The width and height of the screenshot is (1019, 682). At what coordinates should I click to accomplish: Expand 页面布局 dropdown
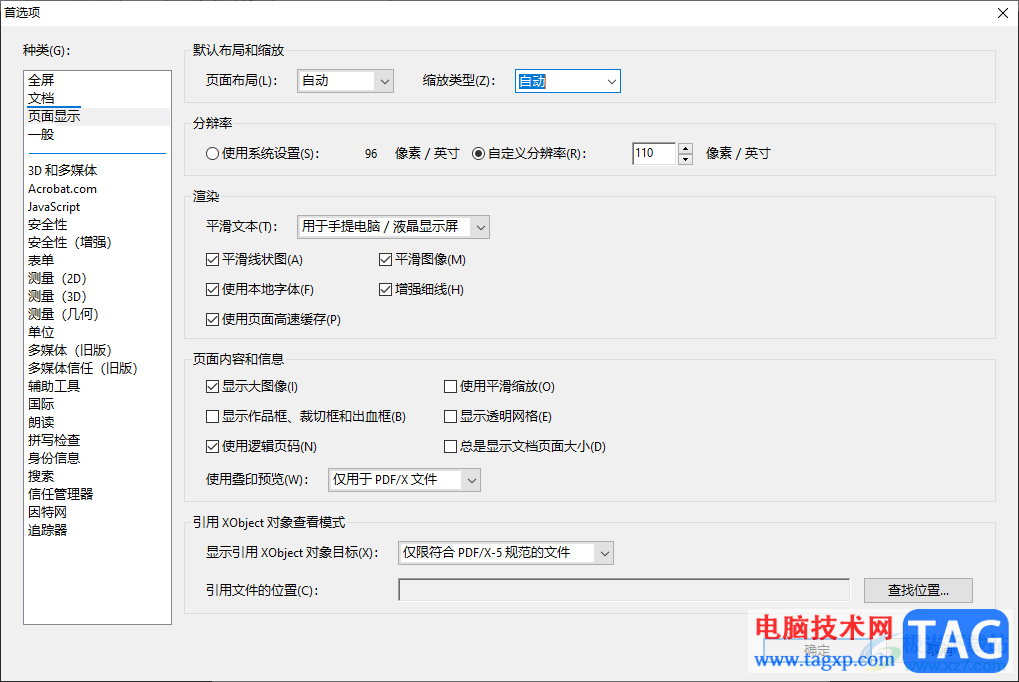pyautogui.click(x=345, y=81)
